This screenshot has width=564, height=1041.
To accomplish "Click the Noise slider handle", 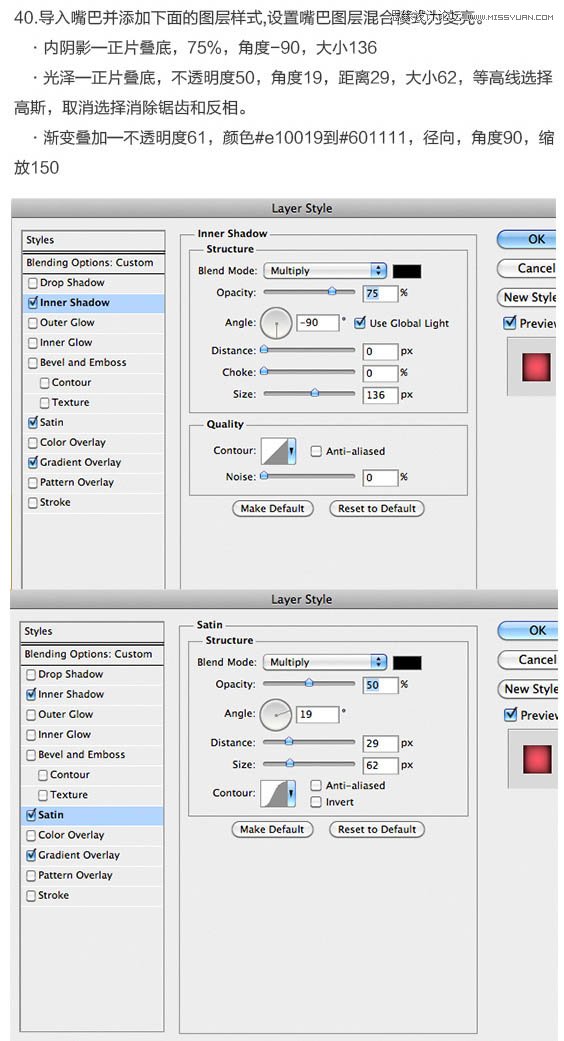I will 264,476.
